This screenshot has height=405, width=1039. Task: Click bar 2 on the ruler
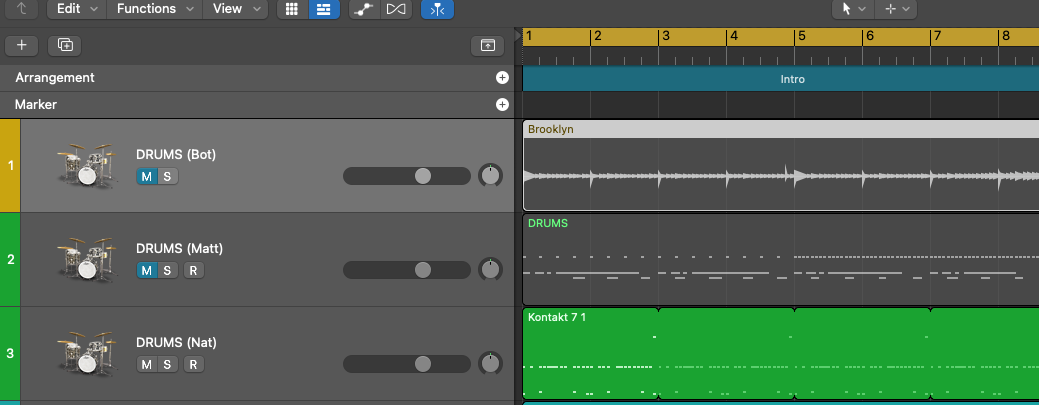[x=598, y=36]
